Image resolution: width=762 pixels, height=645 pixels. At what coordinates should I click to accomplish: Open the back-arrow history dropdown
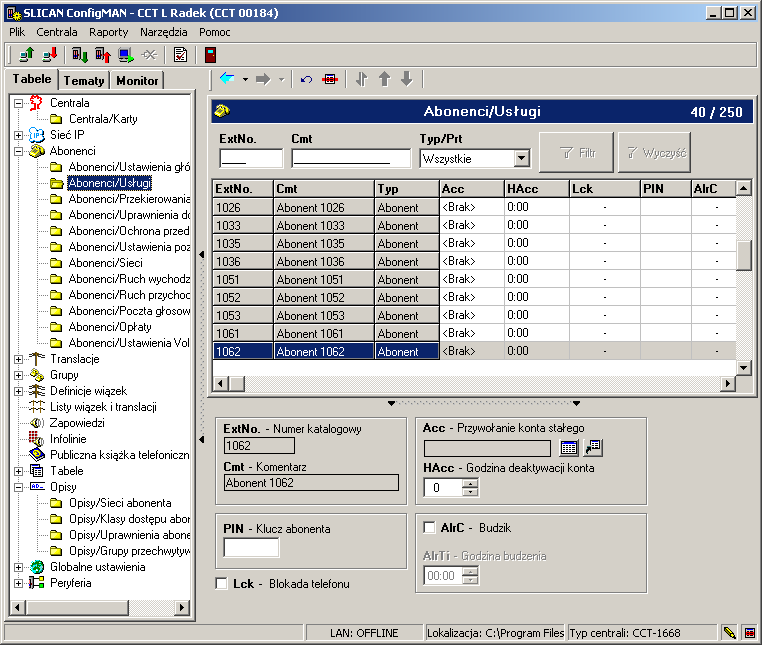(245, 79)
